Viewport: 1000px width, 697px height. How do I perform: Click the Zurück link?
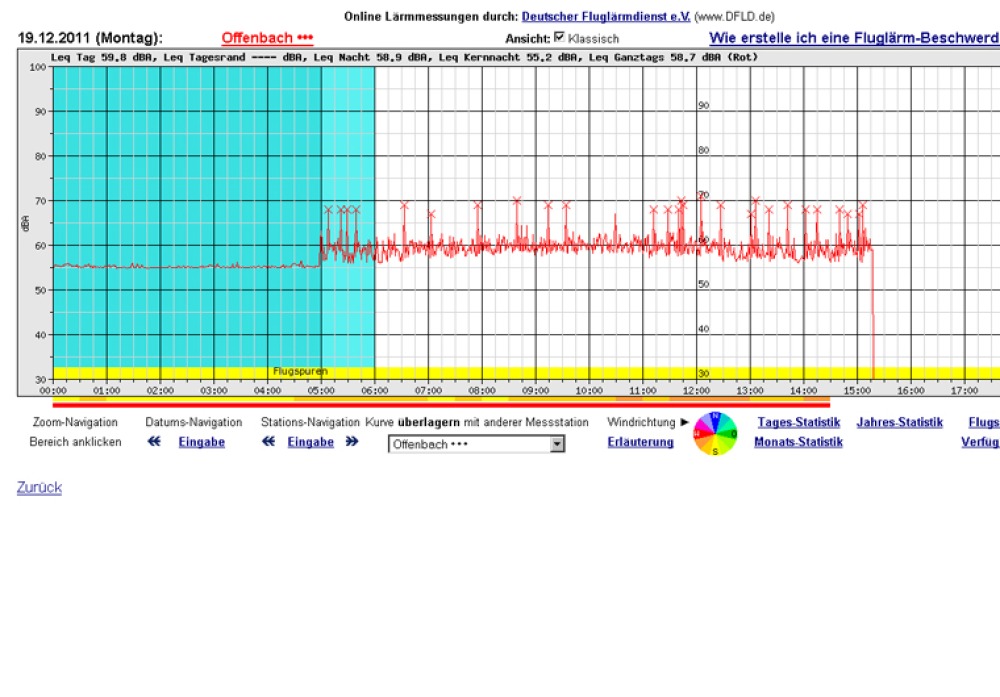coord(40,488)
